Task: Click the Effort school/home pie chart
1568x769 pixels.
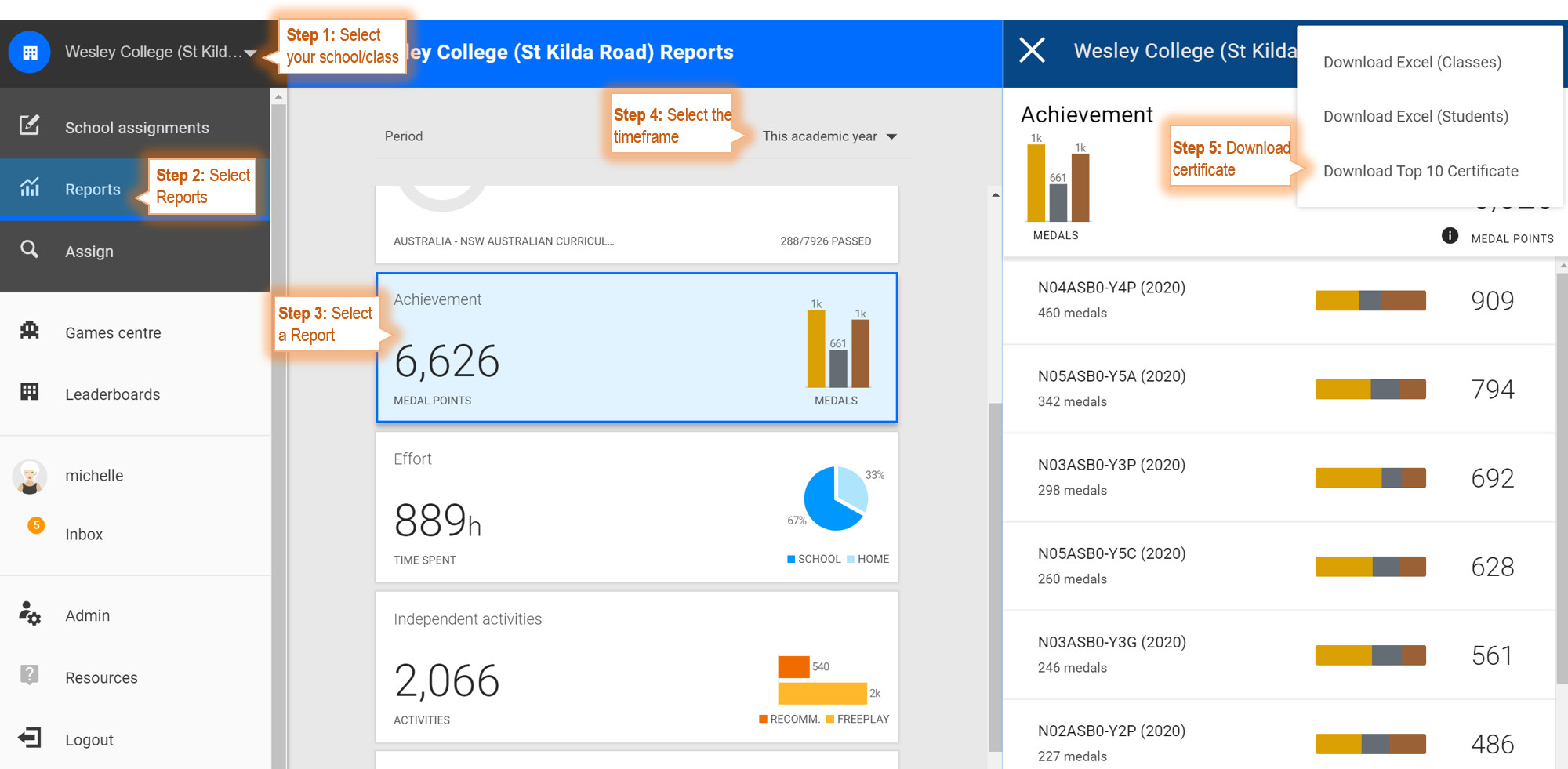Action: (x=836, y=499)
